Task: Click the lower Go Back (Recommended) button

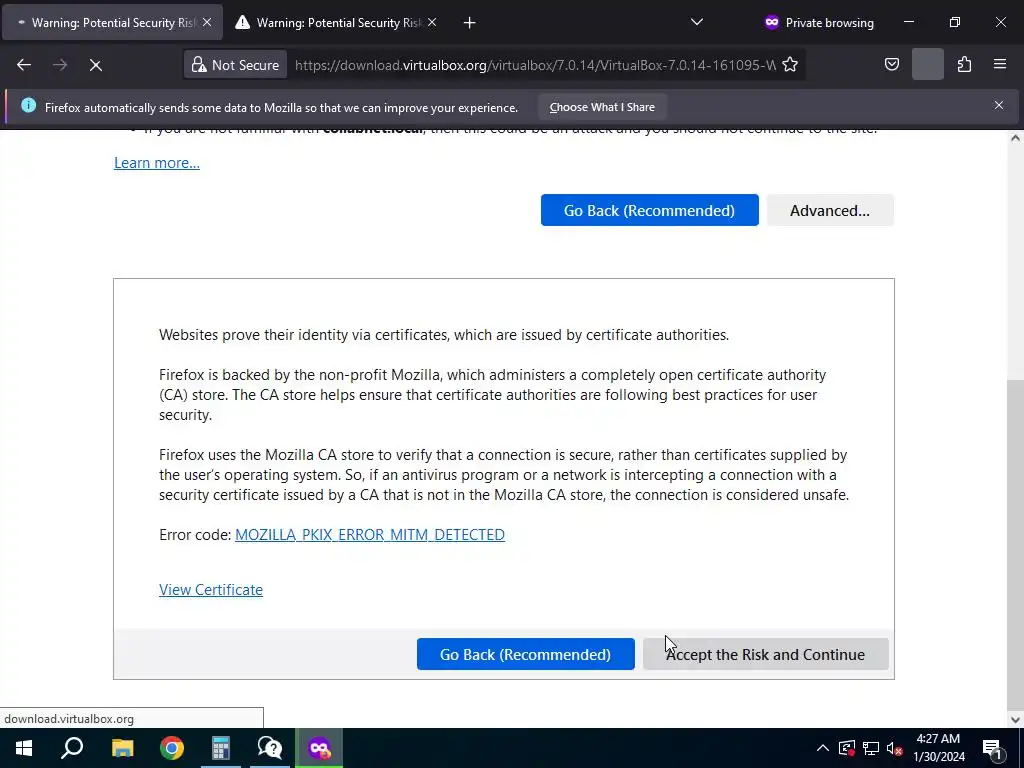Action: pos(525,654)
